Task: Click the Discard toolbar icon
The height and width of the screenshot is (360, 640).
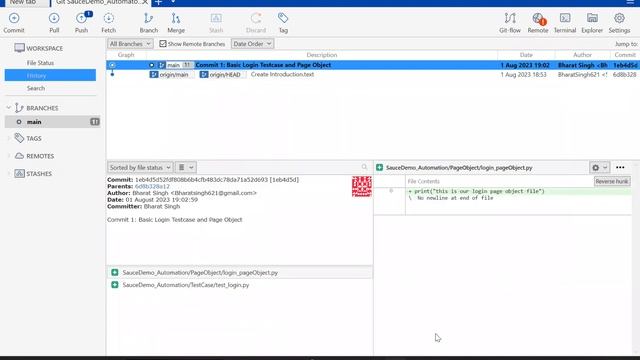Action: [x=256, y=23]
